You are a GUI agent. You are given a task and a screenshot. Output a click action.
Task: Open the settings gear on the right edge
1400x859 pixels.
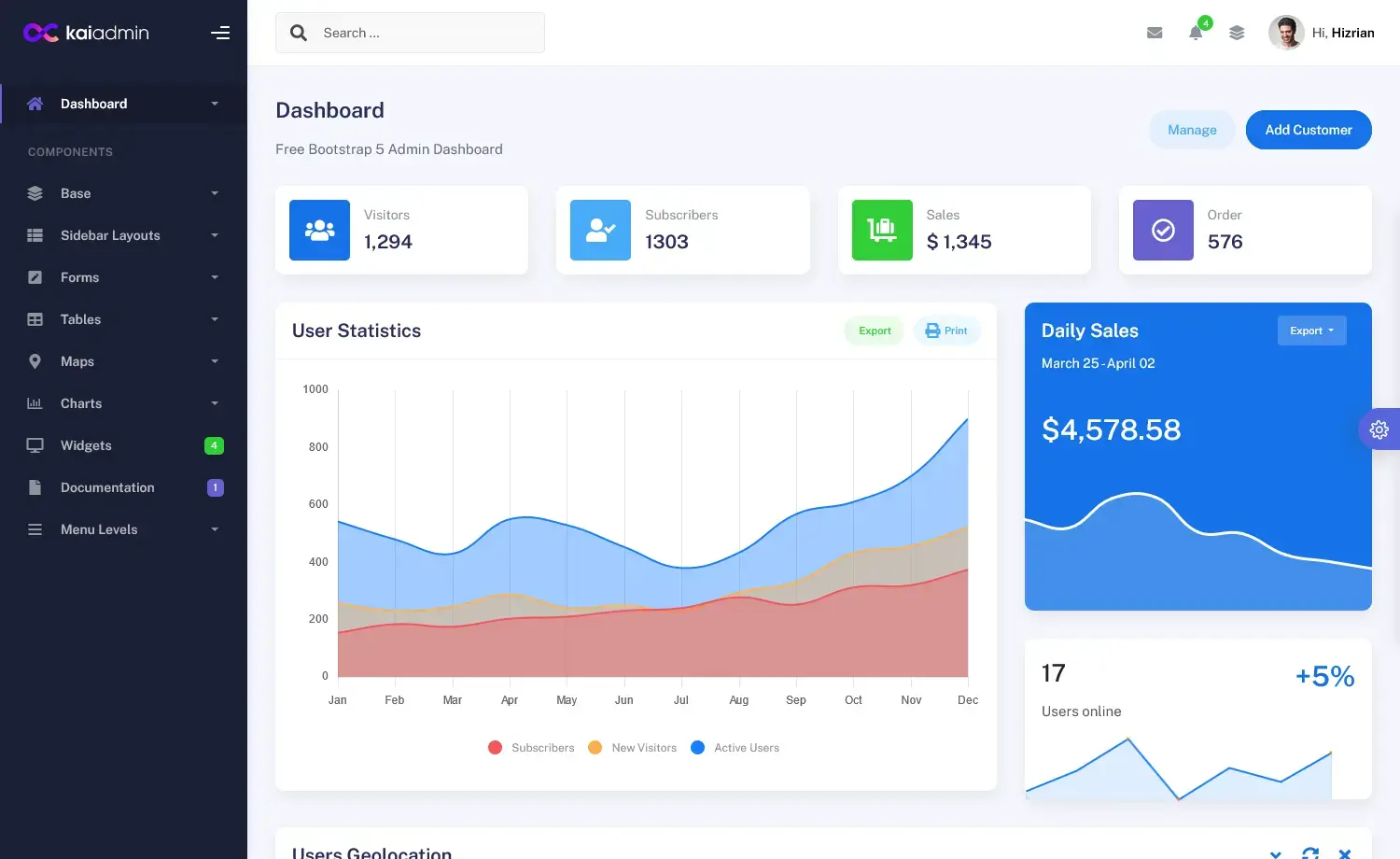[1379, 429]
